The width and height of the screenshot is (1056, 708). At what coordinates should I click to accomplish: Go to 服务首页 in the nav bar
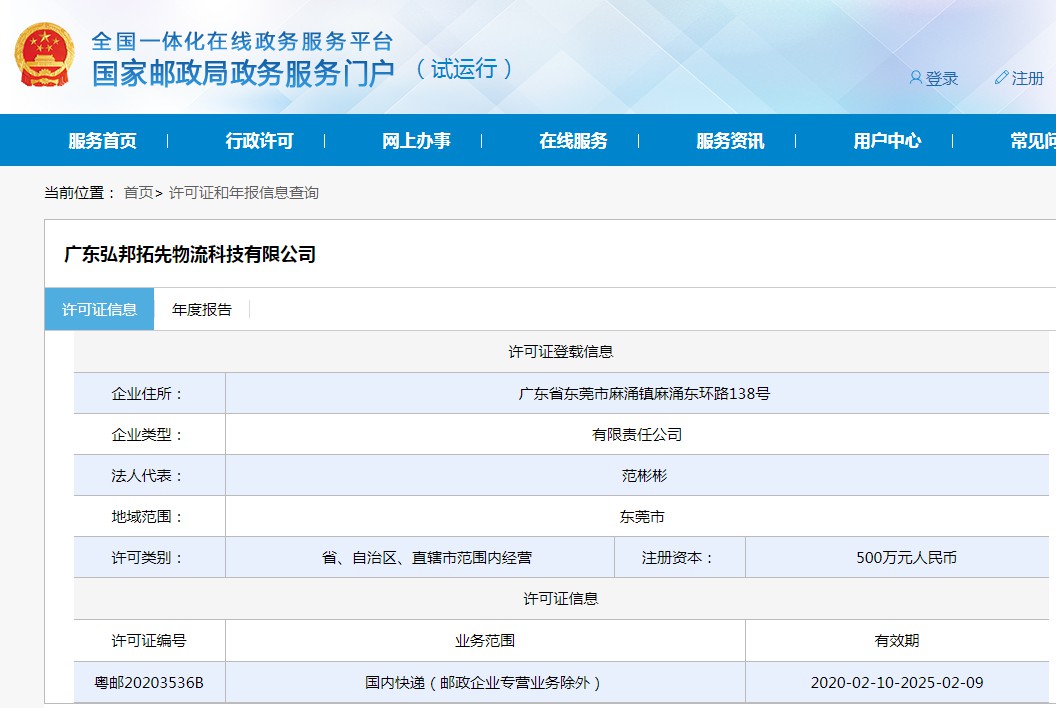click(x=102, y=141)
